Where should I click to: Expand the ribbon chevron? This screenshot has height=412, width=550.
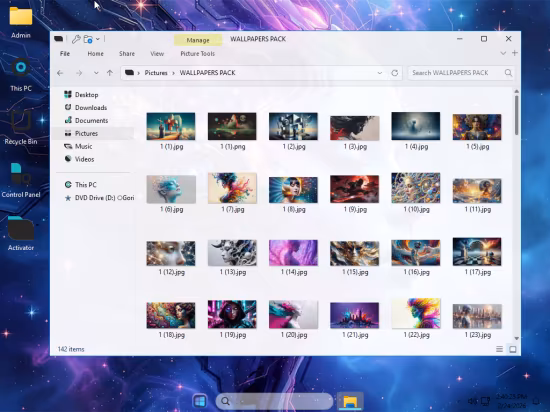503,53
